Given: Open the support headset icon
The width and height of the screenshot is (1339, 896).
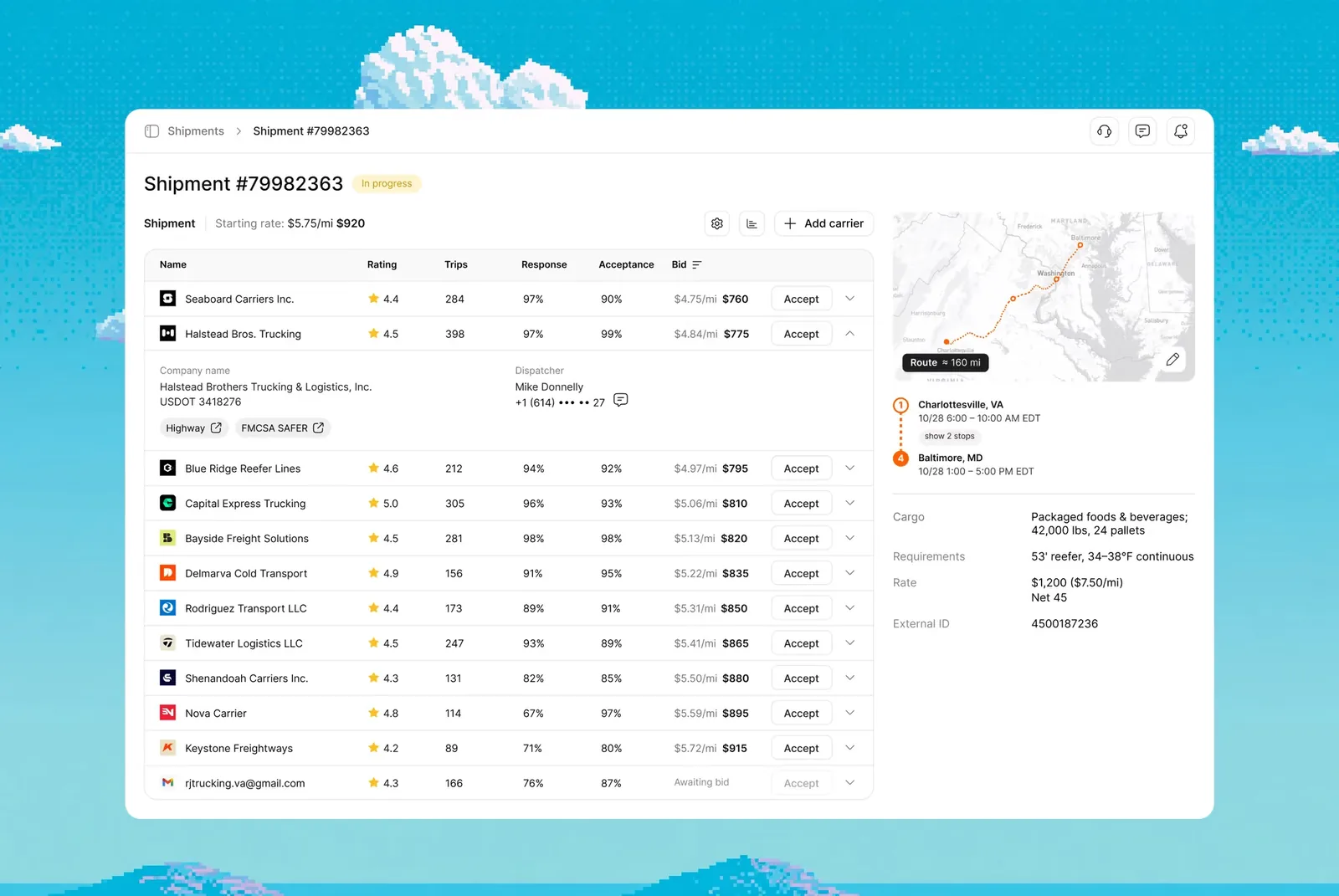Looking at the screenshot, I should 1104,131.
